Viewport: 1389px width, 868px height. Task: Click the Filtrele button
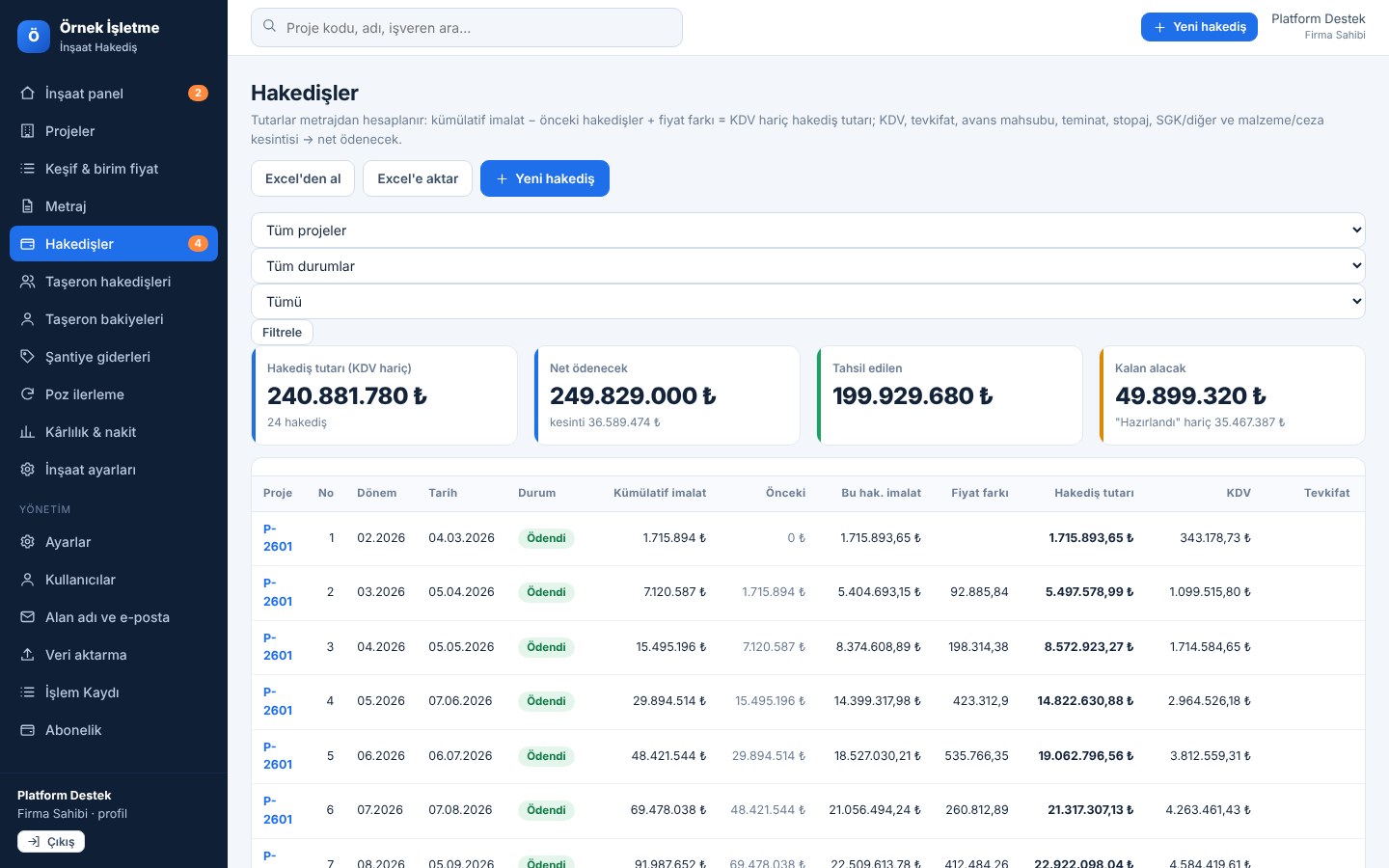(x=282, y=332)
